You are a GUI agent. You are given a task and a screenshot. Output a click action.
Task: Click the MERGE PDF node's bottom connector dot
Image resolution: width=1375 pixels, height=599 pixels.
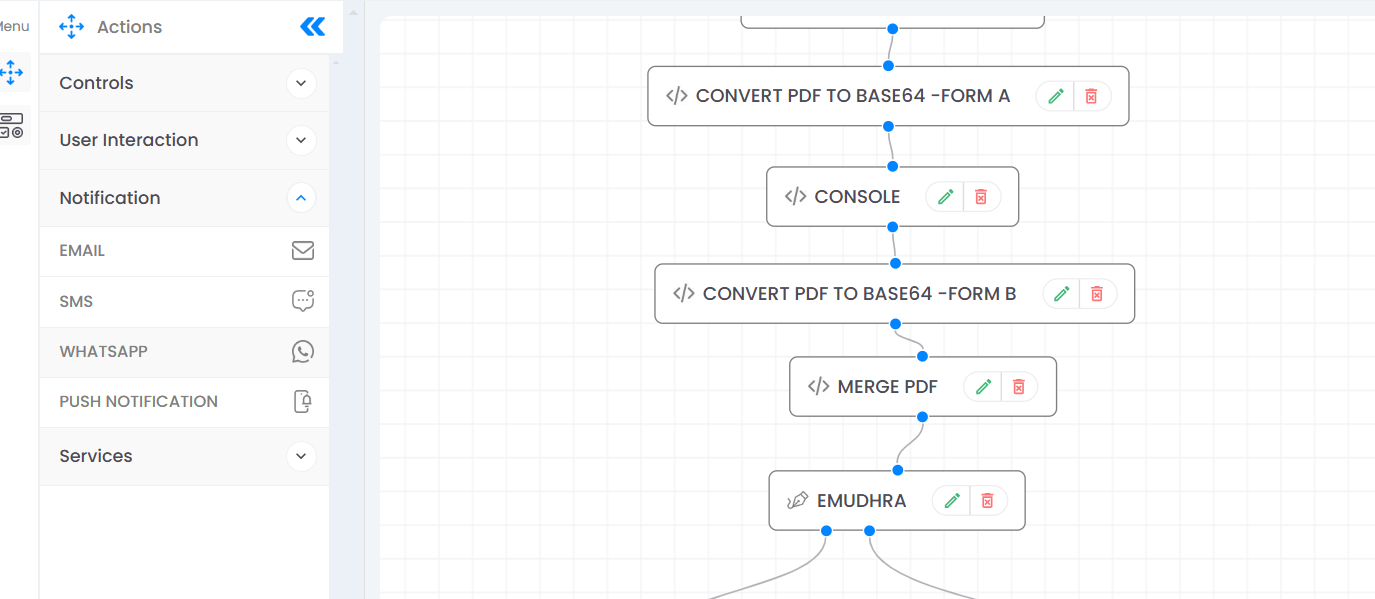point(922,416)
